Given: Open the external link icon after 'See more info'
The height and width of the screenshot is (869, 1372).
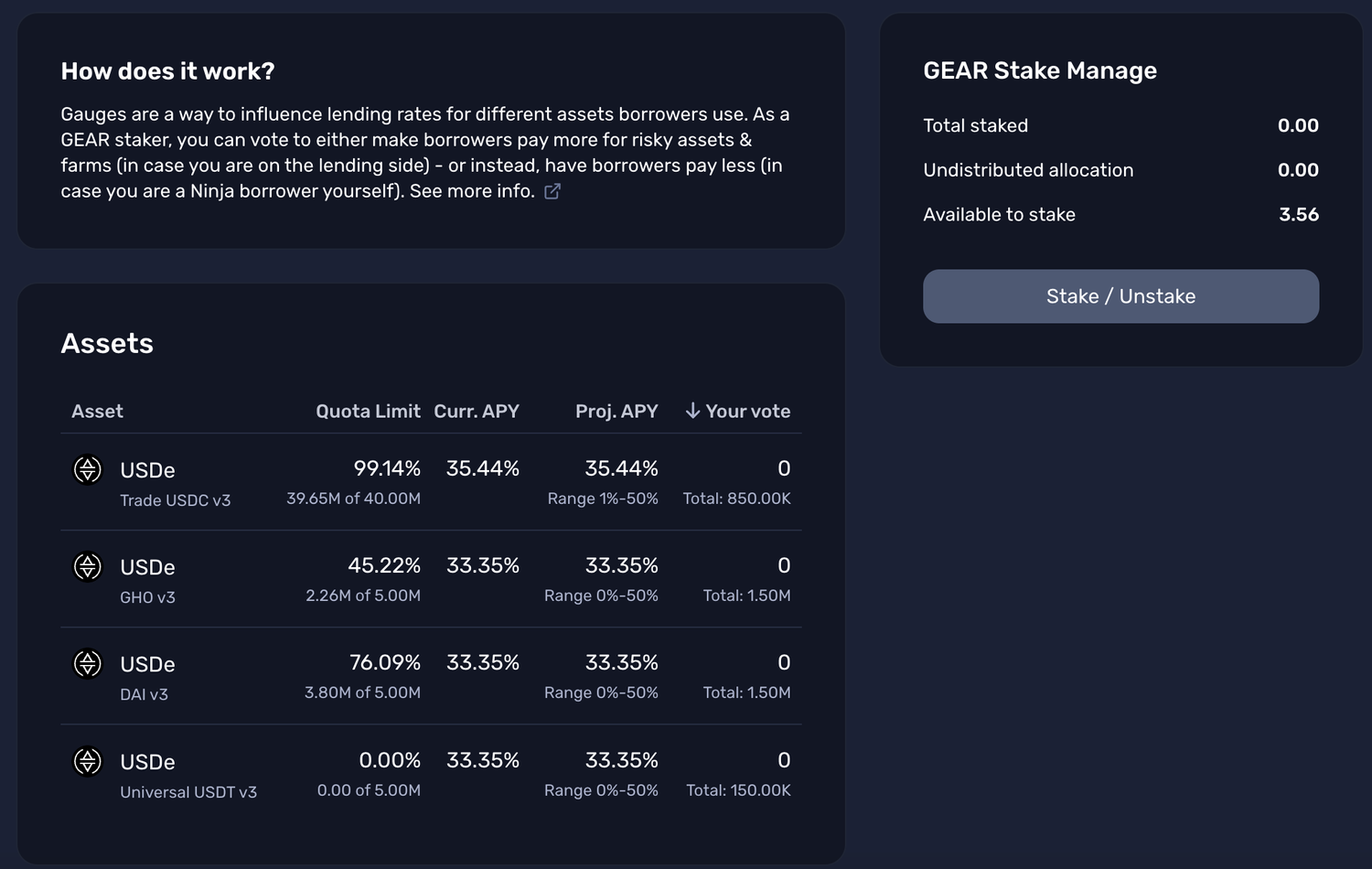Looking at the screenshot, I should [x=552, y=191].
